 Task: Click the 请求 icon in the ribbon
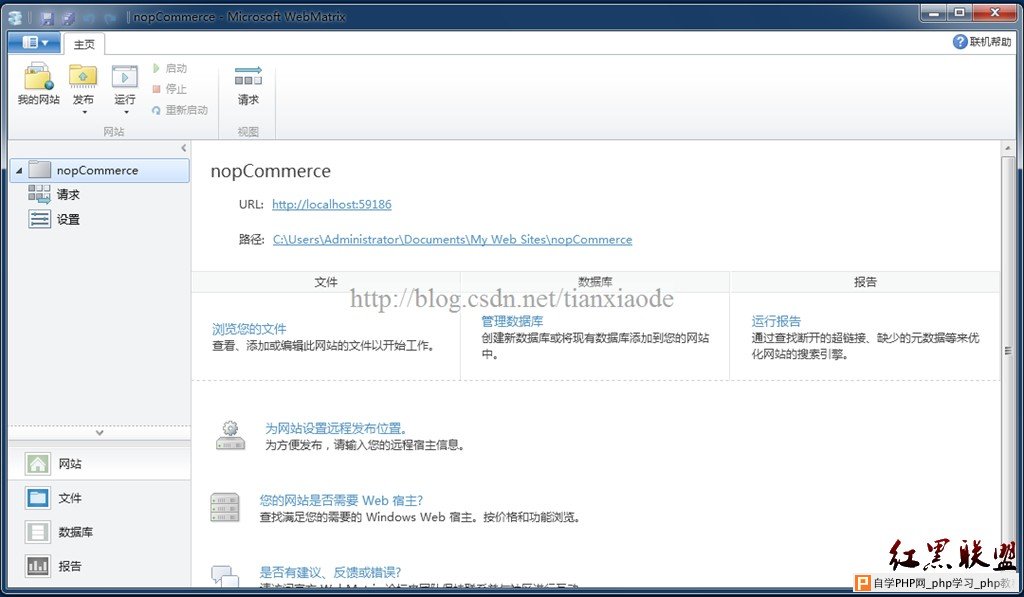[x=248, y=76]
